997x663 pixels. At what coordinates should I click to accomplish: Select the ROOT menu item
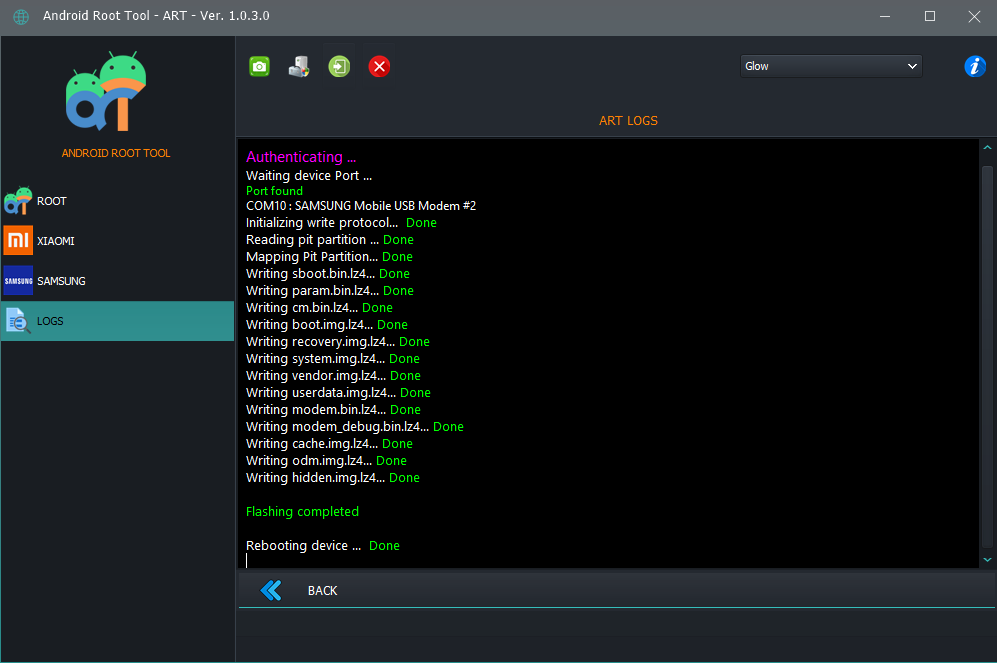pyautogui.click(x=118, y=201)
